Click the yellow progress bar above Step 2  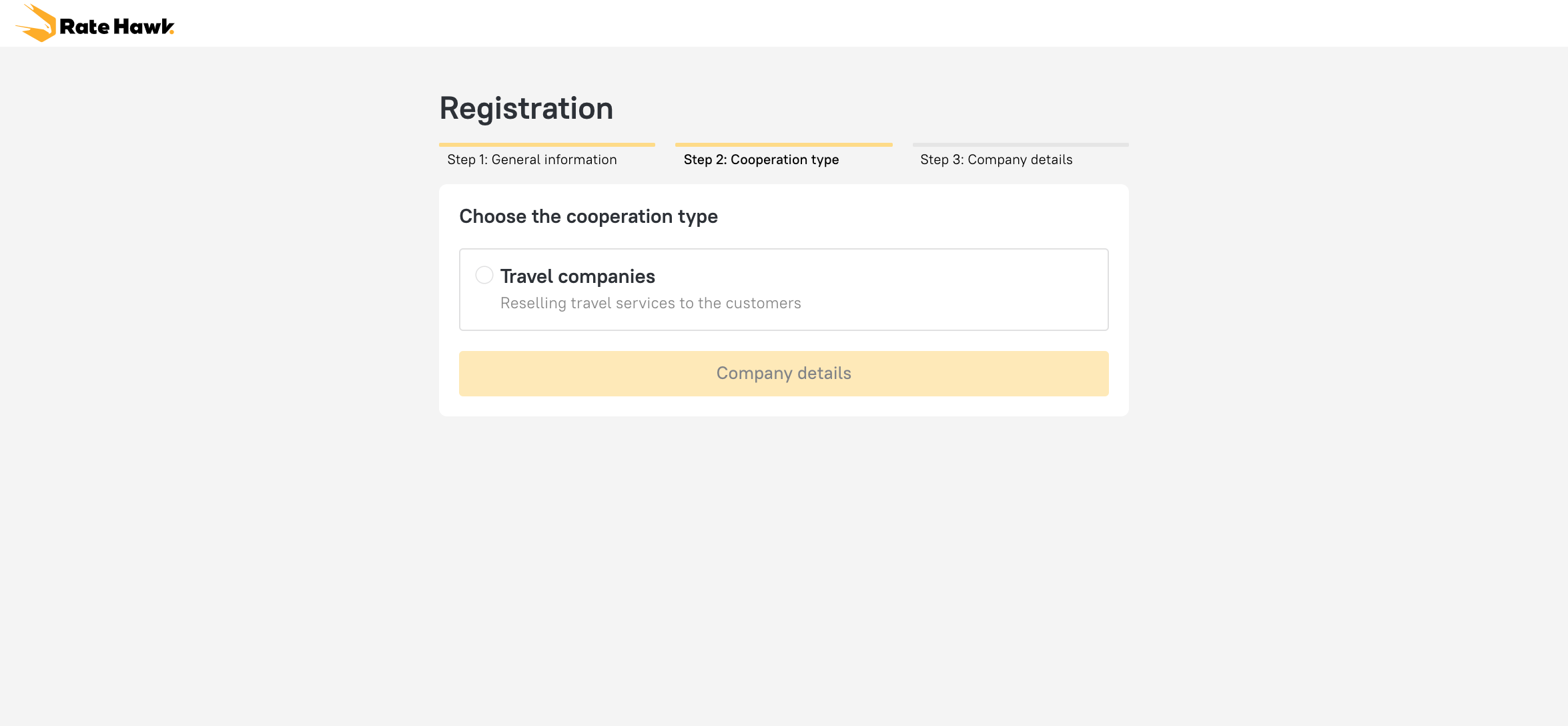(x=783, y=144)
